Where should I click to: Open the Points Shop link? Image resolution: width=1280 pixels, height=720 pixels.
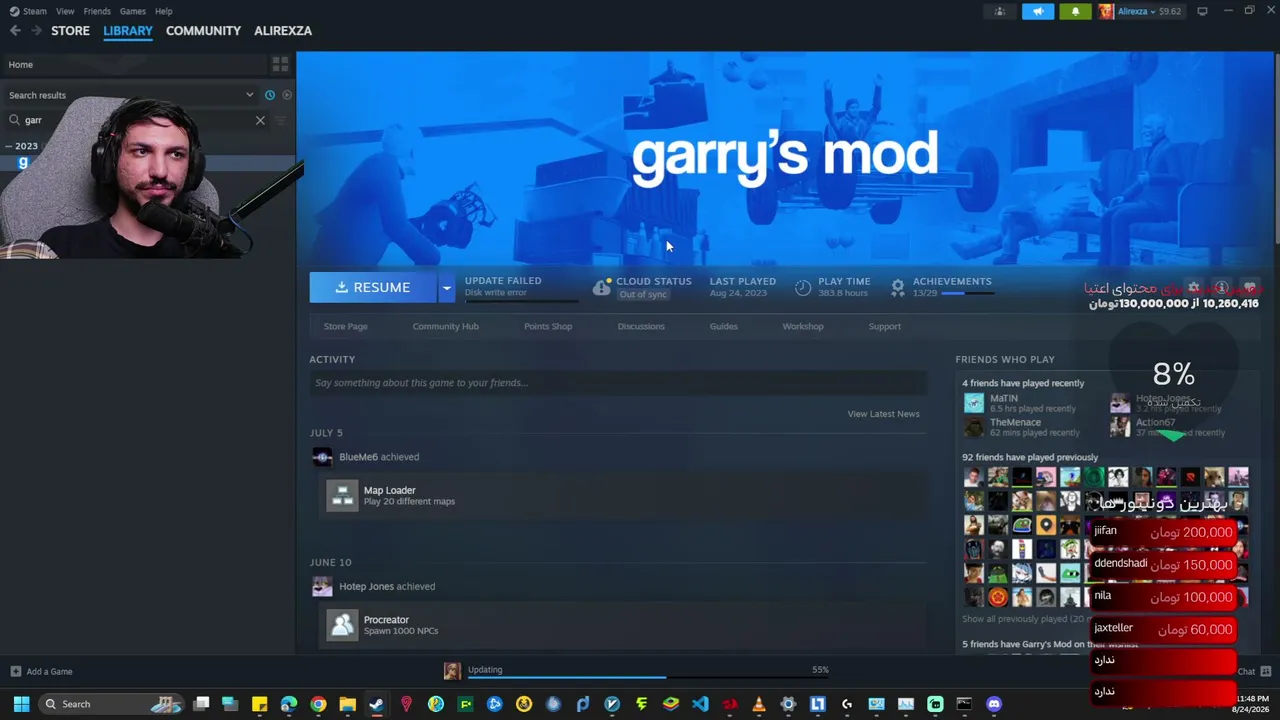tap(548, 326)
